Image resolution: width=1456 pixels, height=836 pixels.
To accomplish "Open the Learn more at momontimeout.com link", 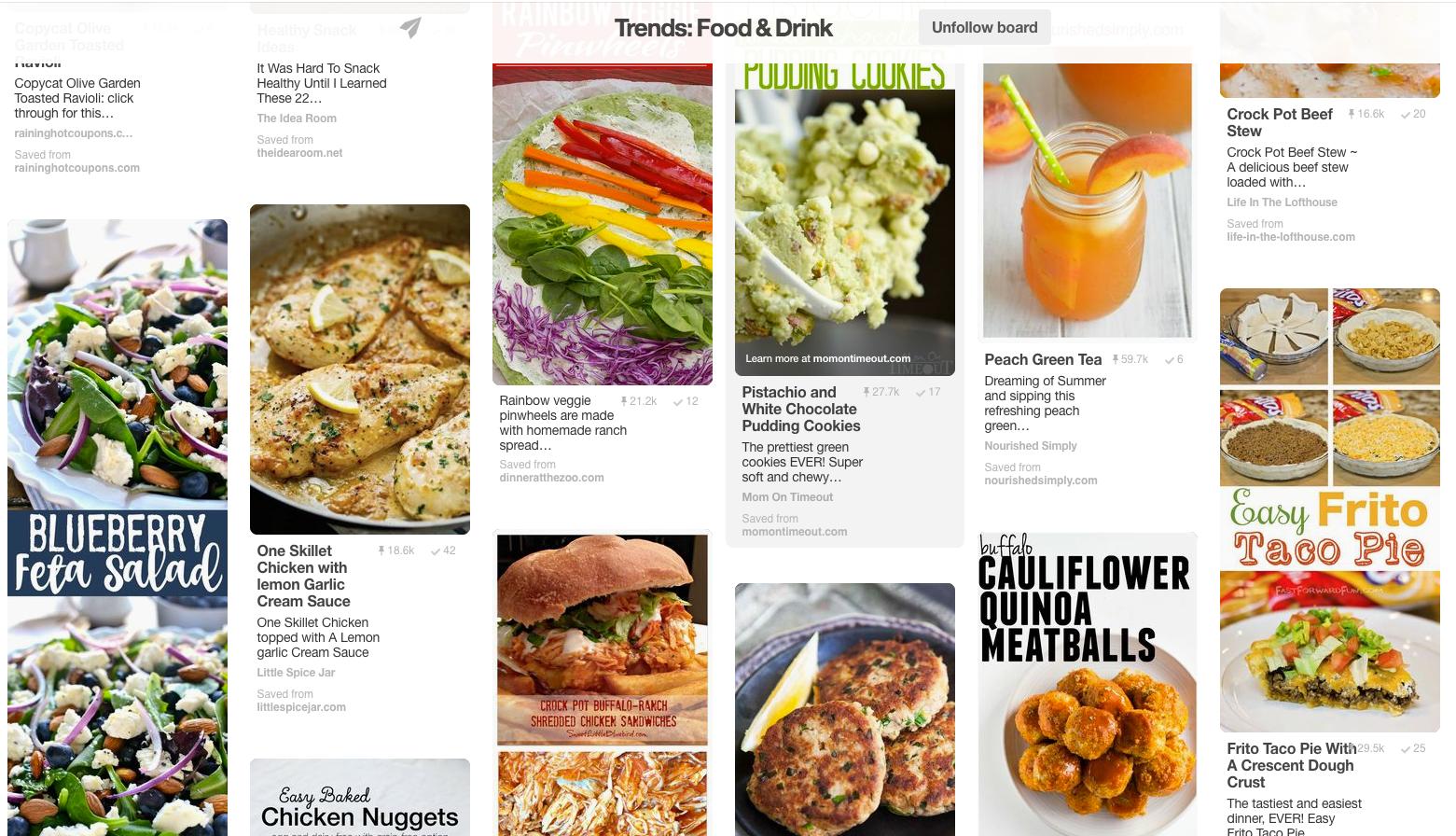I will coord(827,358).
